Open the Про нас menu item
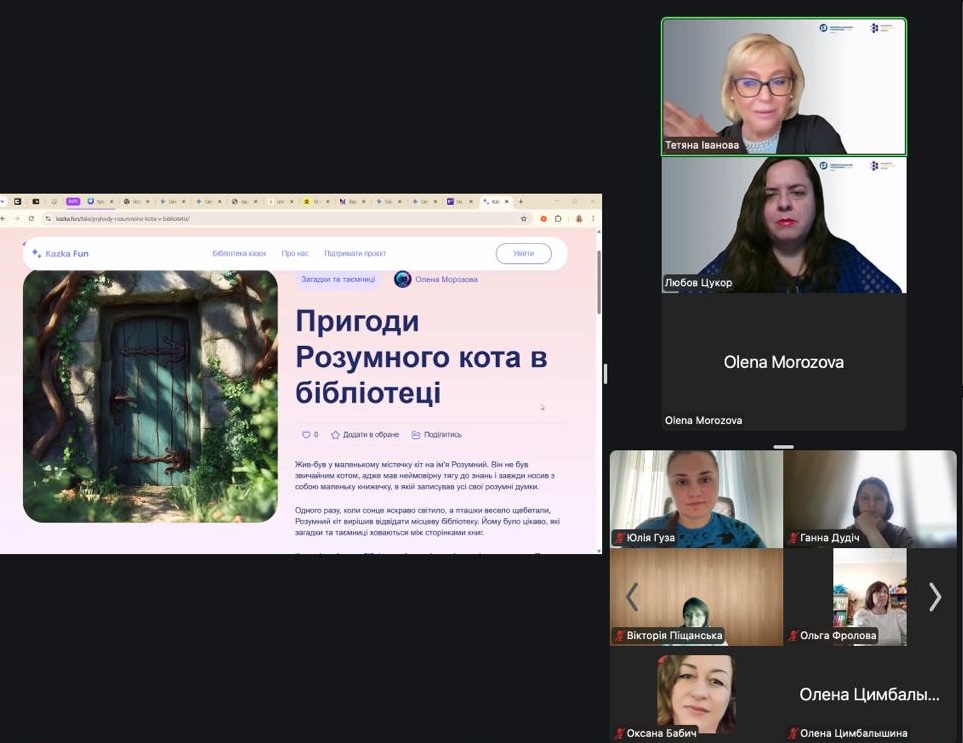Image resolution: width=963 pixels, height=743 pixels. pos(295,254)
